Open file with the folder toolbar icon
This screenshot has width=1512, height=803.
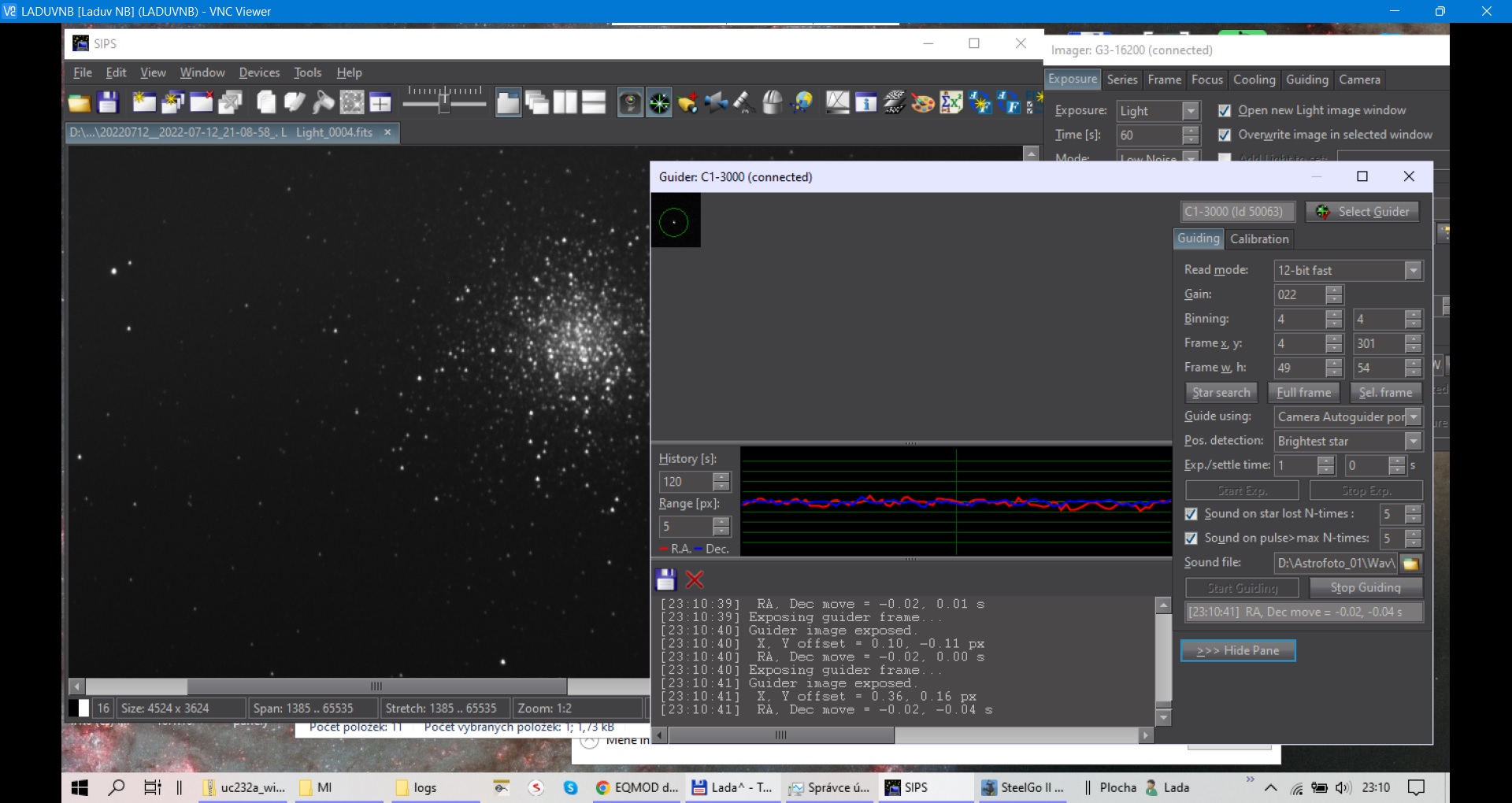click(x=79, y=102)
